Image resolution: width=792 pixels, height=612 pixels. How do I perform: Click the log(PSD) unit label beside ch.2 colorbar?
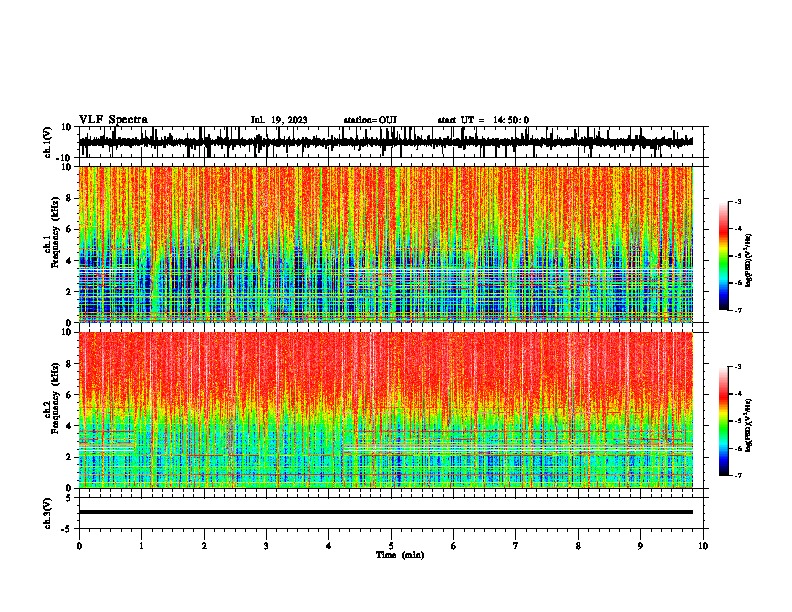748,425
